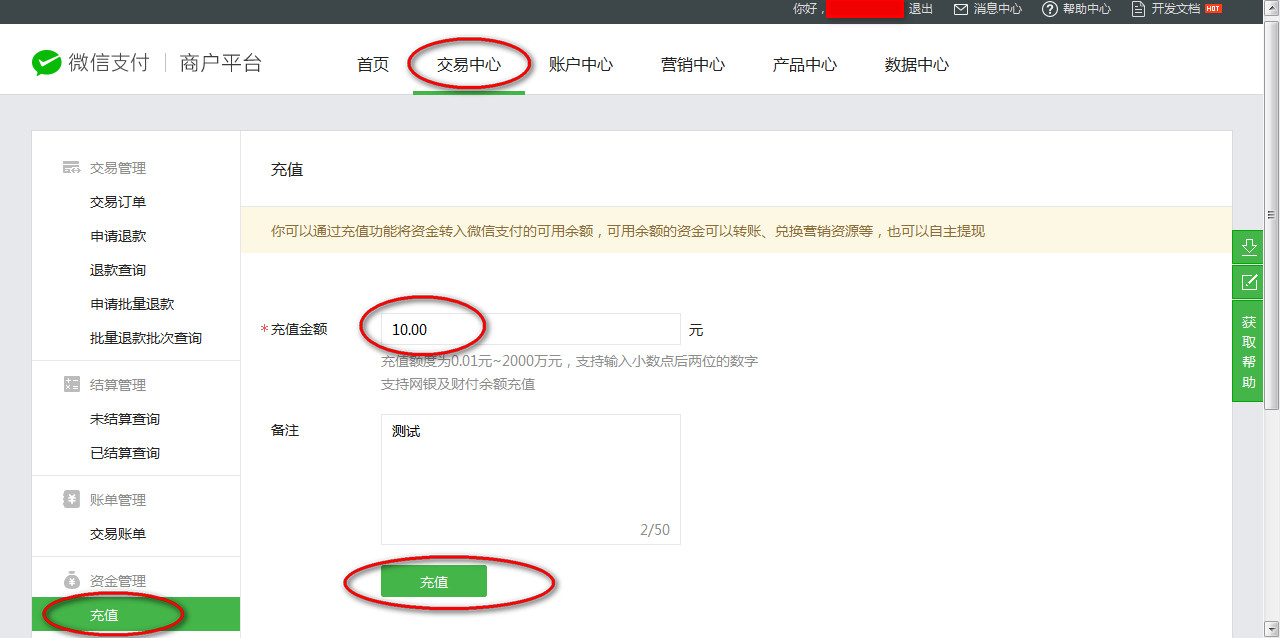The width and height of the screenshot is (1280, 638).
Task: Open the 营销中心 tab
Action: 693,65
